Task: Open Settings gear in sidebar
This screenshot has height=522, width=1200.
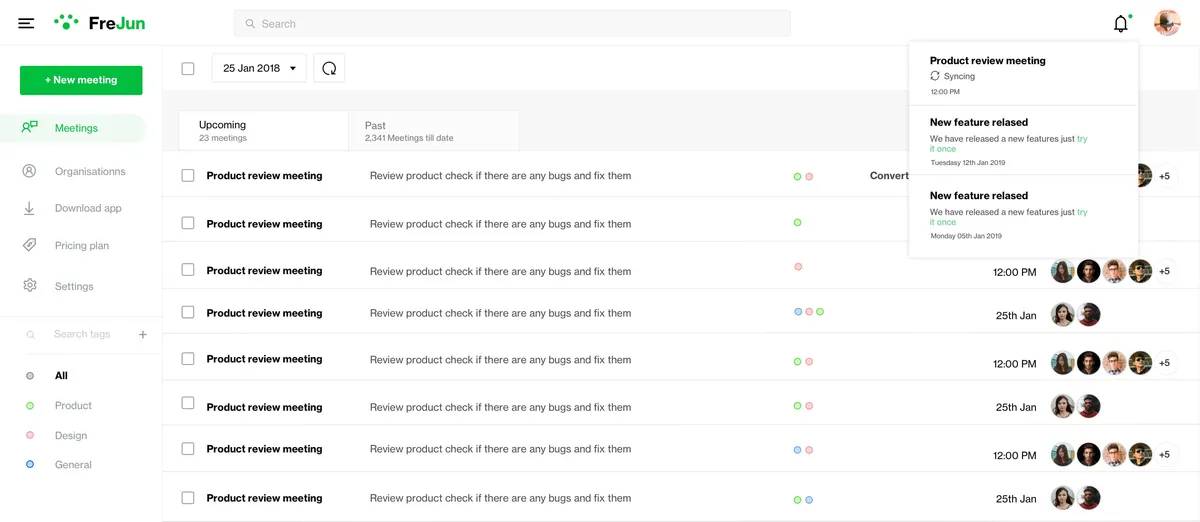Action: pos(30,286)
